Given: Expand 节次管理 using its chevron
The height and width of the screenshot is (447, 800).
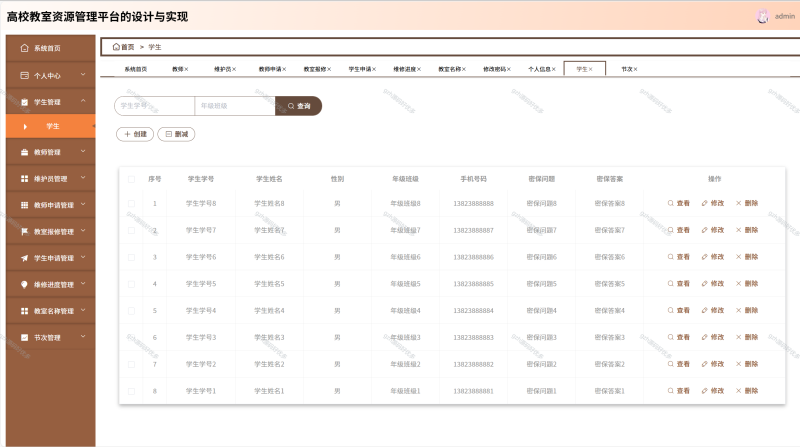Looking at the screenshot, I should pyautogui.click(x=83, y=337).
